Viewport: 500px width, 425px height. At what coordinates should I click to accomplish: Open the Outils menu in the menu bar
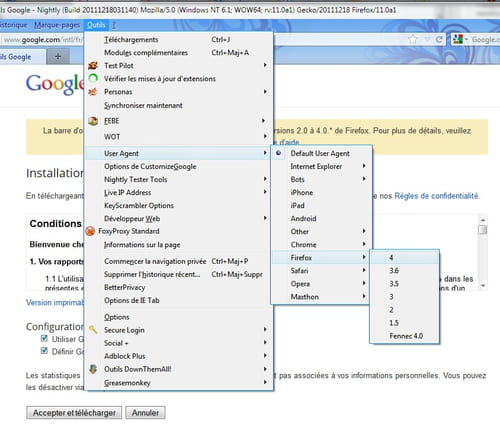(96, 25)
